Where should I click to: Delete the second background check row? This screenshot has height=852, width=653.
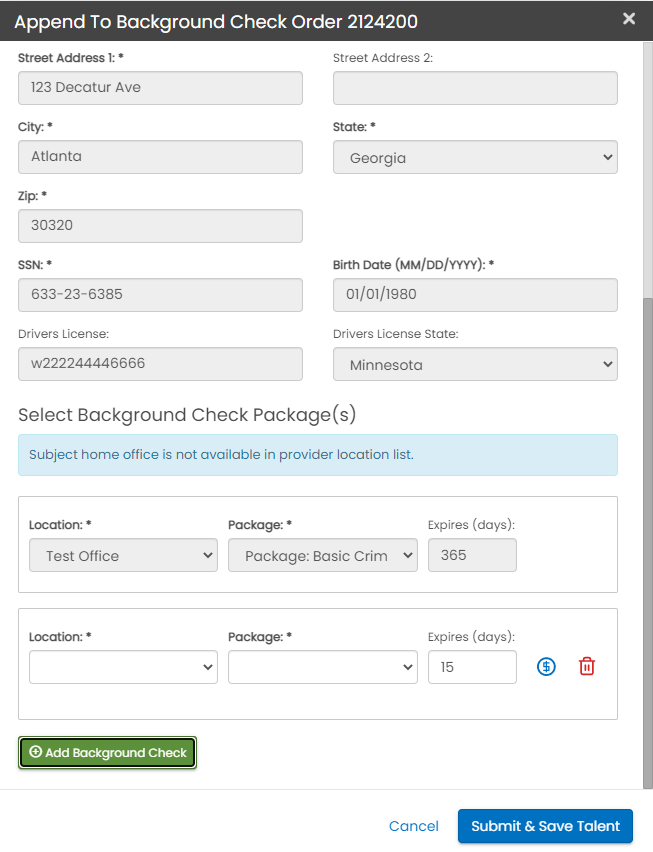coord(587,666)
